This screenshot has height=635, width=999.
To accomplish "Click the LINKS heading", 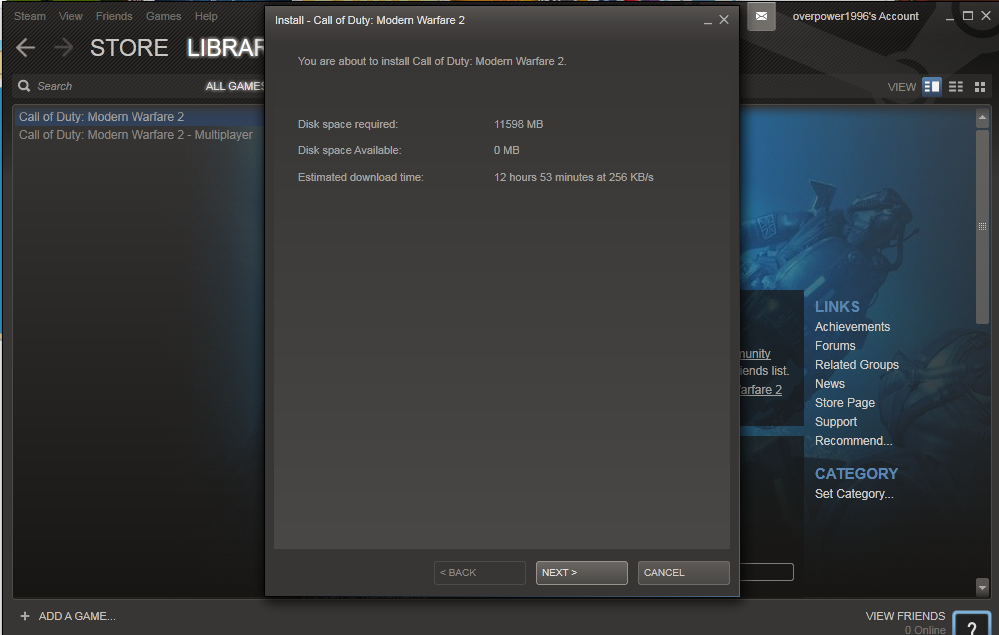I will 837,307.
